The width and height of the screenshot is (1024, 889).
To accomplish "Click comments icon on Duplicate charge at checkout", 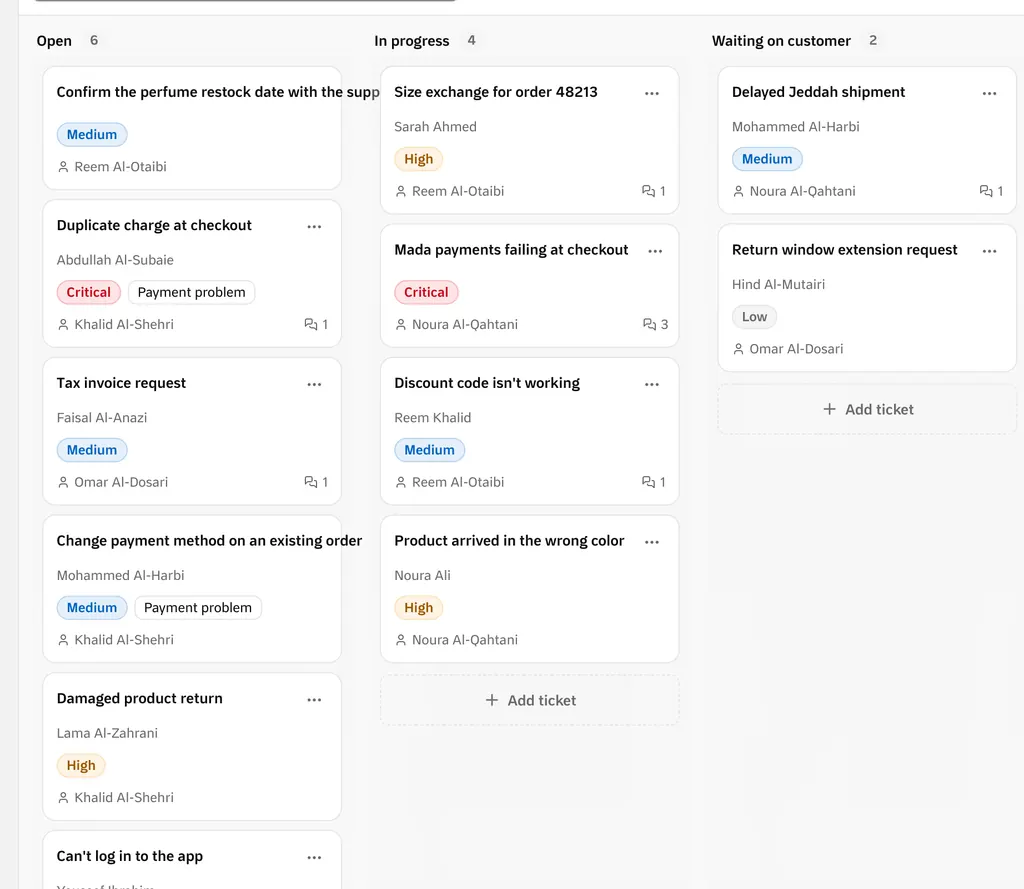I will 311,324.
